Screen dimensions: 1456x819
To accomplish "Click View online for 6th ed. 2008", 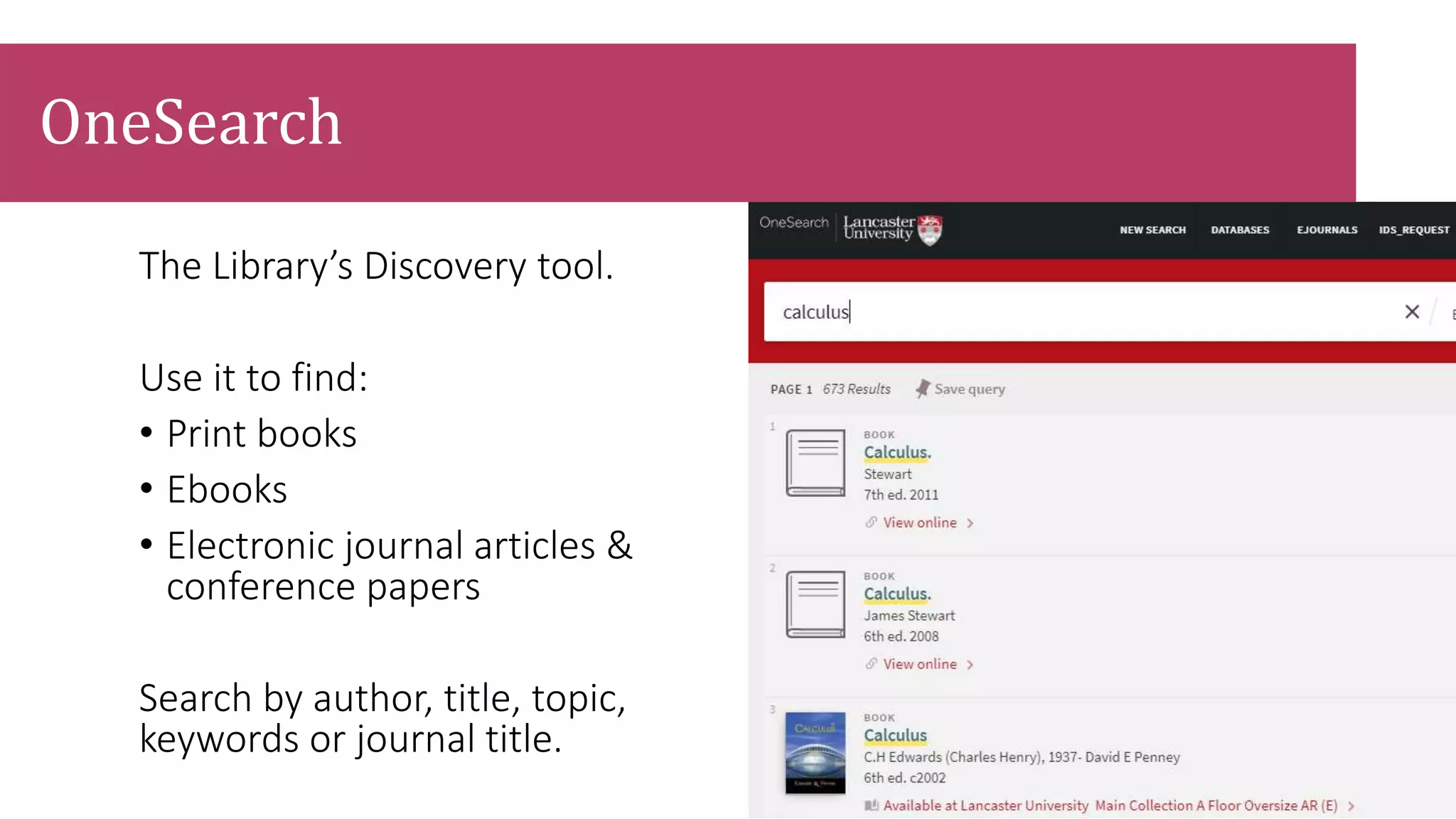I will click(920, 664).
